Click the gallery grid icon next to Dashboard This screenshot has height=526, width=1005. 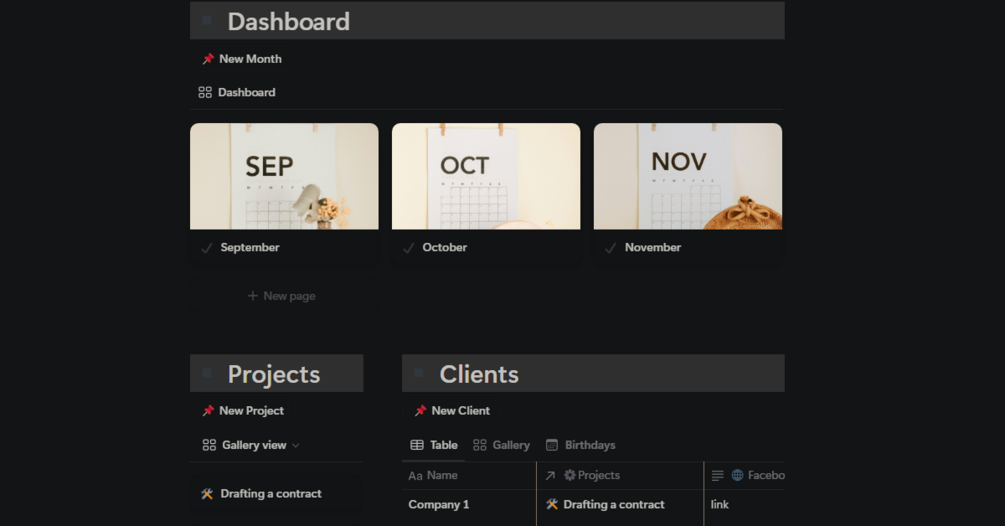[205, 92]
